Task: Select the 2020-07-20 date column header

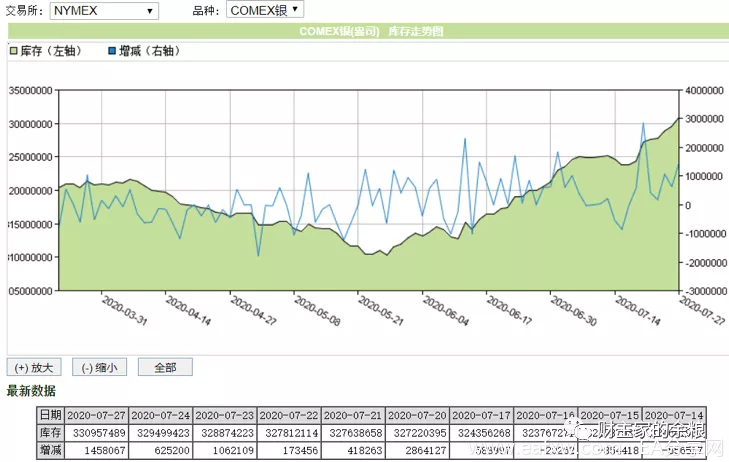Action: [x=417, y=415]
